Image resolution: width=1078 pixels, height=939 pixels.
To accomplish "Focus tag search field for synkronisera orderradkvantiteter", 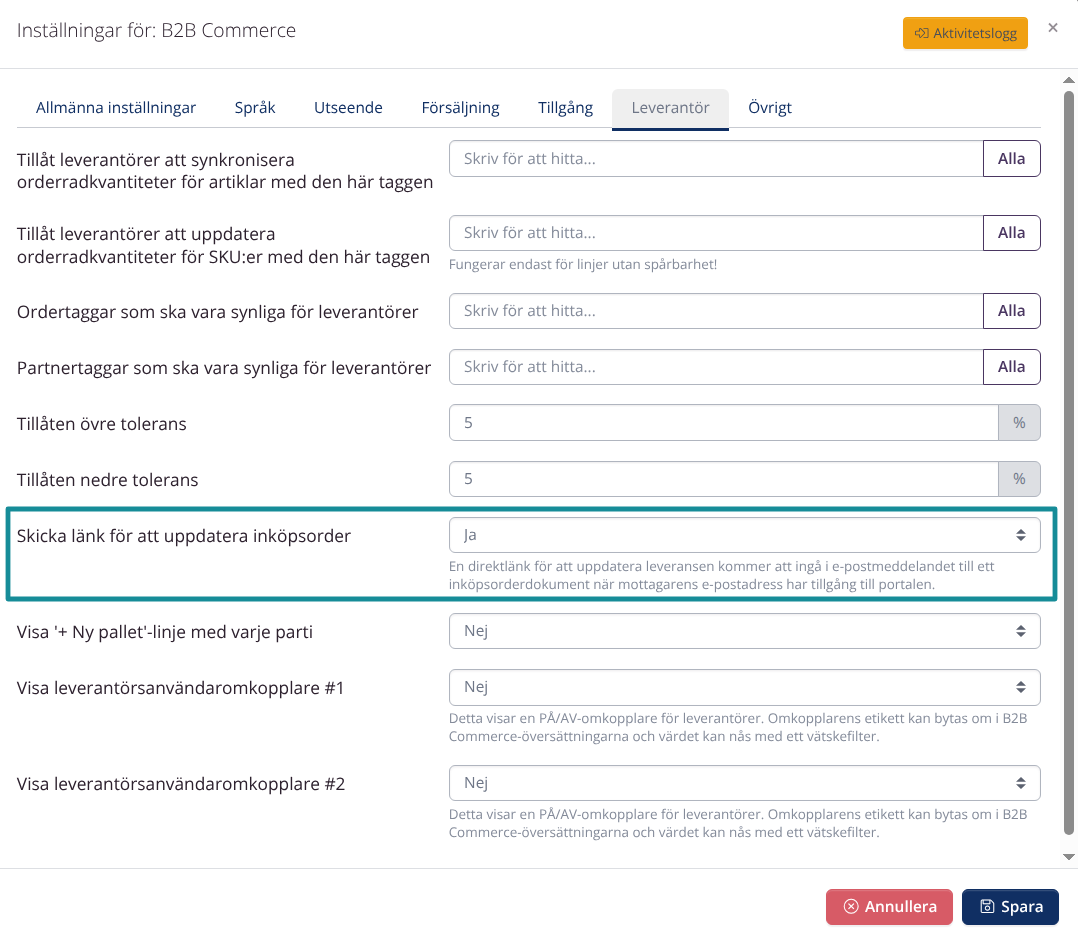I will 716,159.
